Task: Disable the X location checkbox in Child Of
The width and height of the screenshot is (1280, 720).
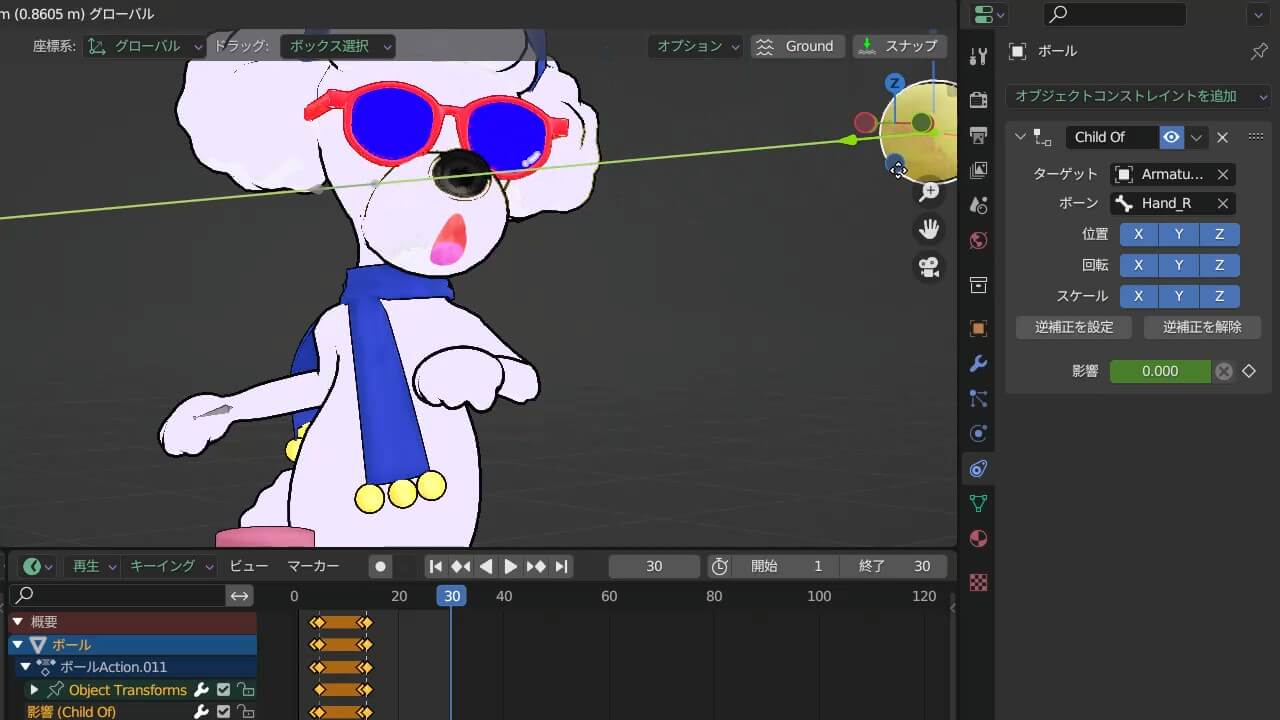Action: [1138, 234]
